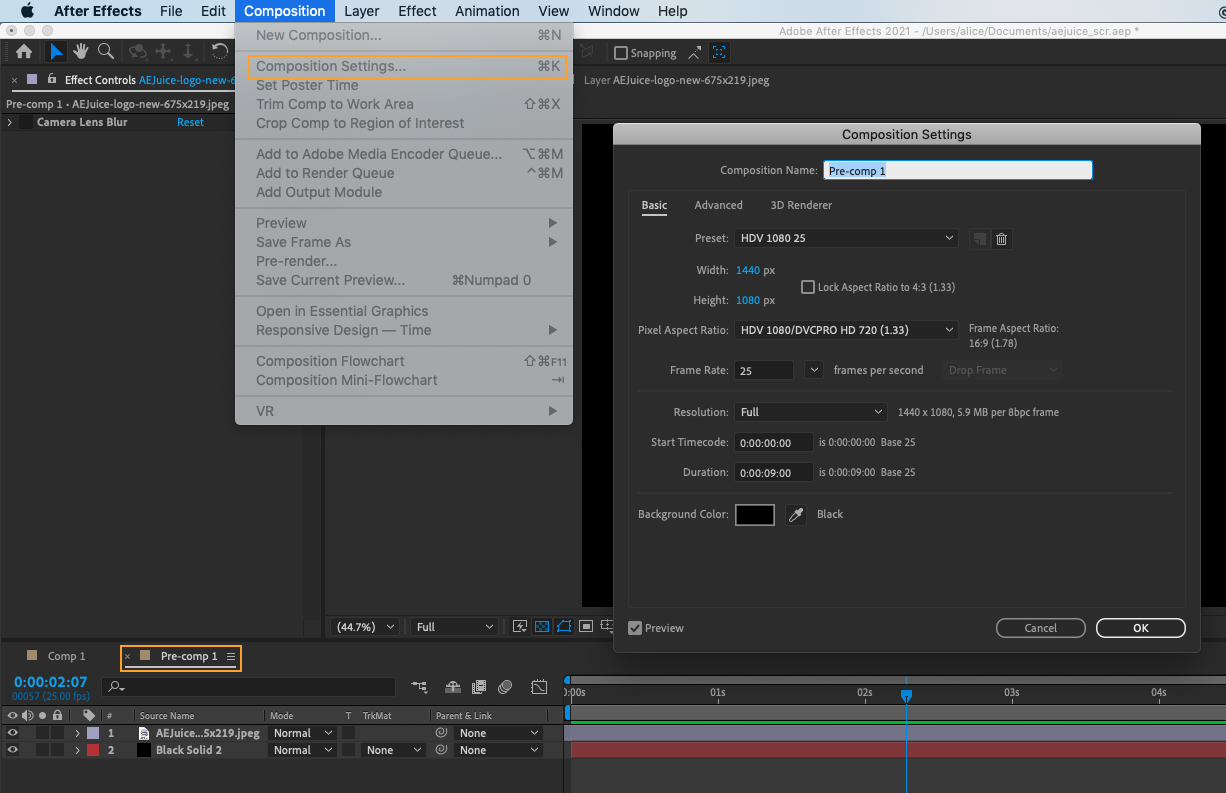Click the trash icon beside Preset

(x=1002, y=239)
